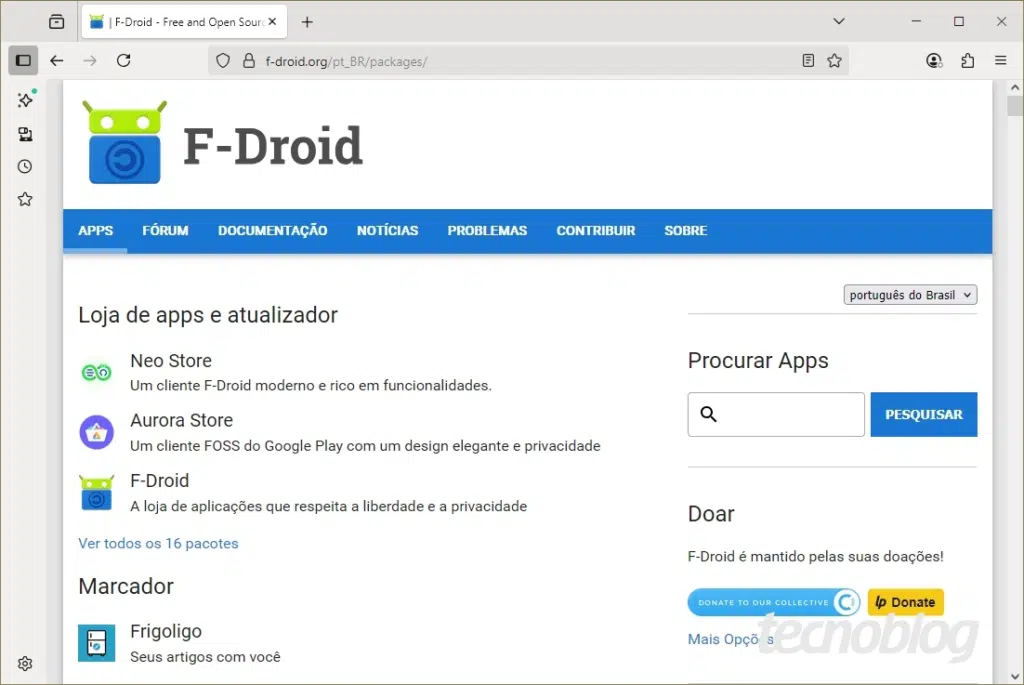Reload the current page
Screen dimensions: 1024x685
(x=123, y=60)
